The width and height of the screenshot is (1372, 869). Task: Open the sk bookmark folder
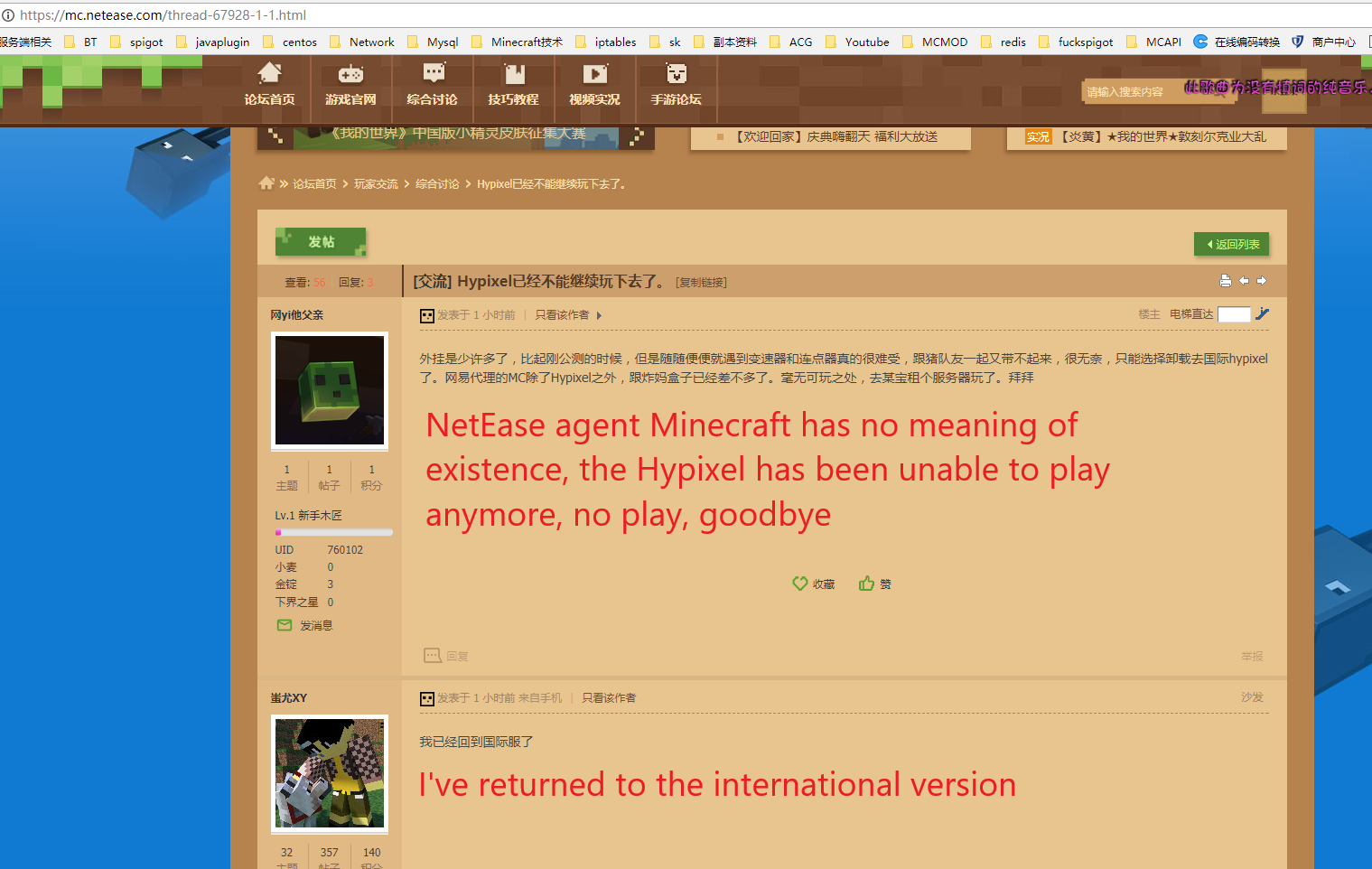[666, 42]
